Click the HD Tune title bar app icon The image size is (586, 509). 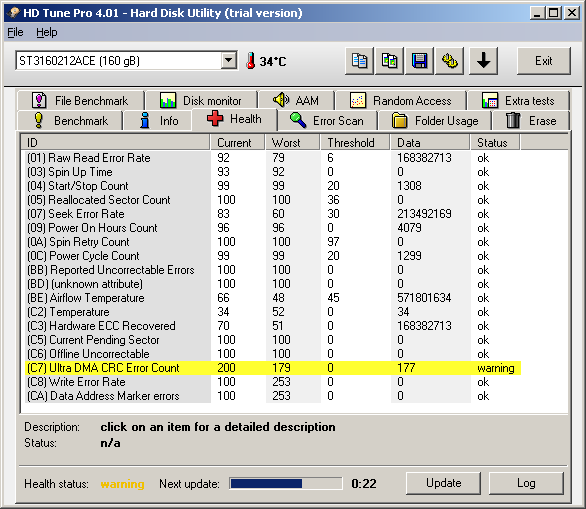pyautogui.click(x=13, y=13)
